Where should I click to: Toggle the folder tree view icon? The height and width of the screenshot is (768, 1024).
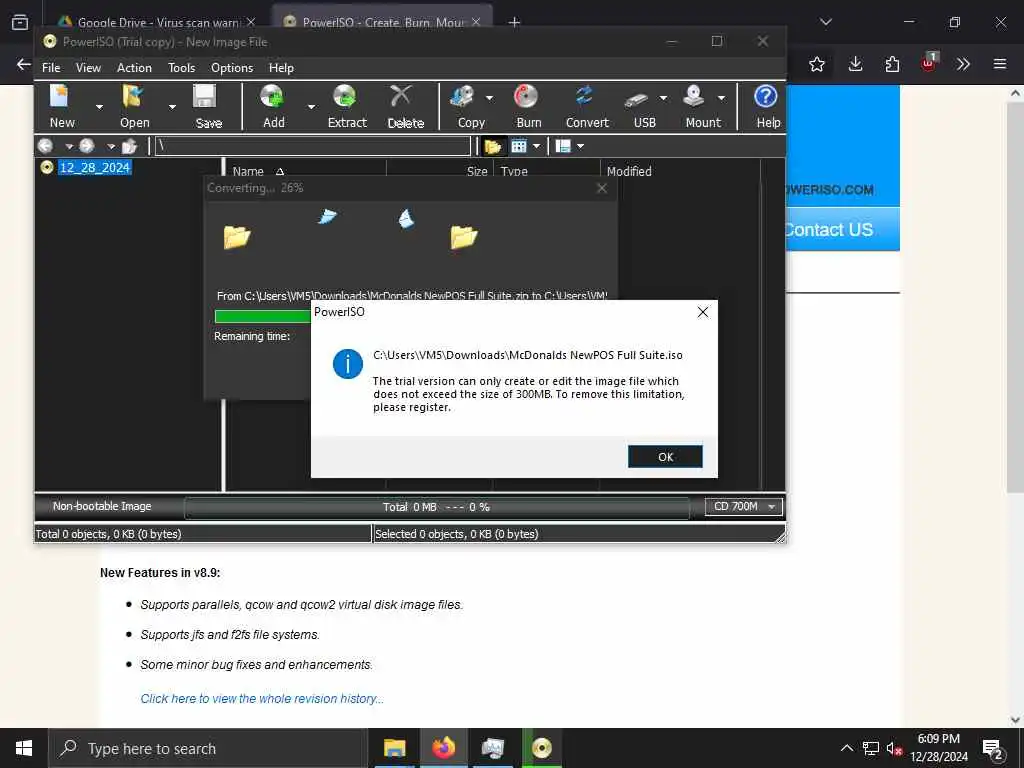pyautogui.click(x=492, y=146)
